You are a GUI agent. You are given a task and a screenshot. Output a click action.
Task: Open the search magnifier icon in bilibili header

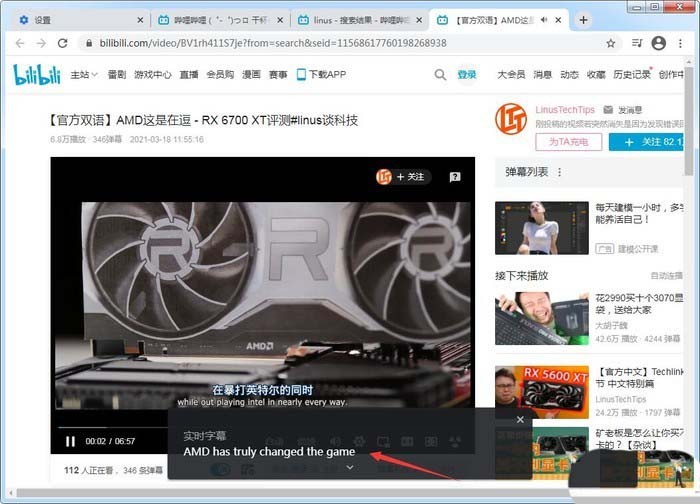pyautogui.click(x=440, y=74)
